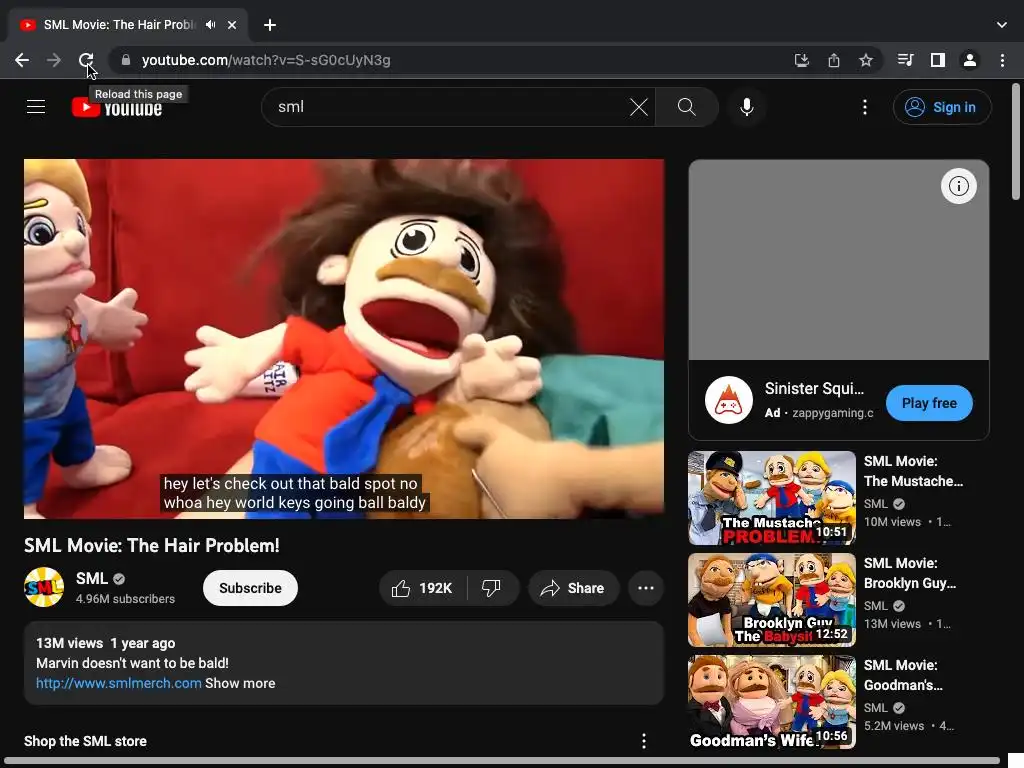1024x768 pixels.
Task: Open the Shop the SML store options menu
Action: click(x=644, y=741)
